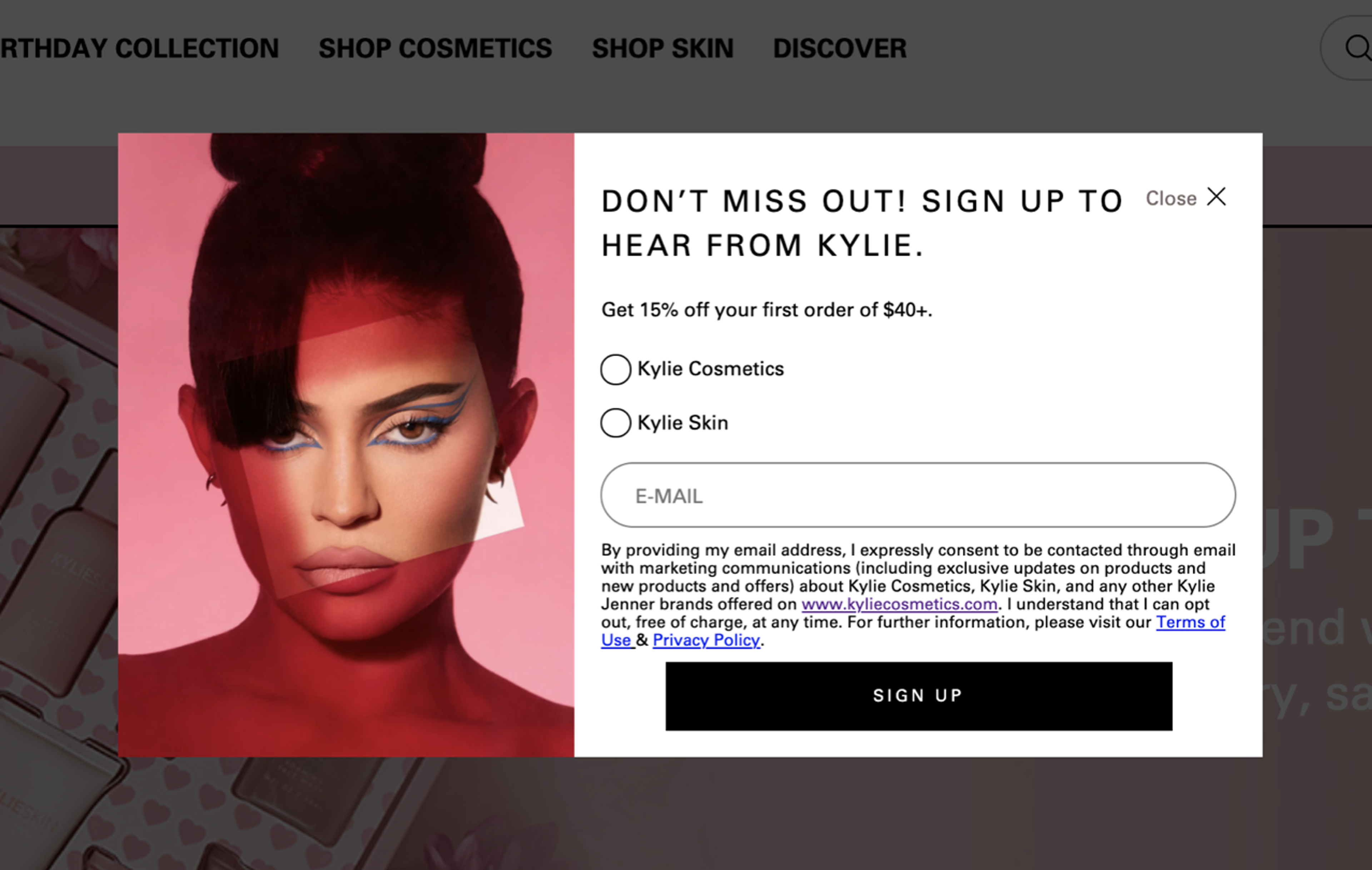Open the www.kyliecosmetics.com link
The image size is (1372, 870).
(x=899, y=604)
